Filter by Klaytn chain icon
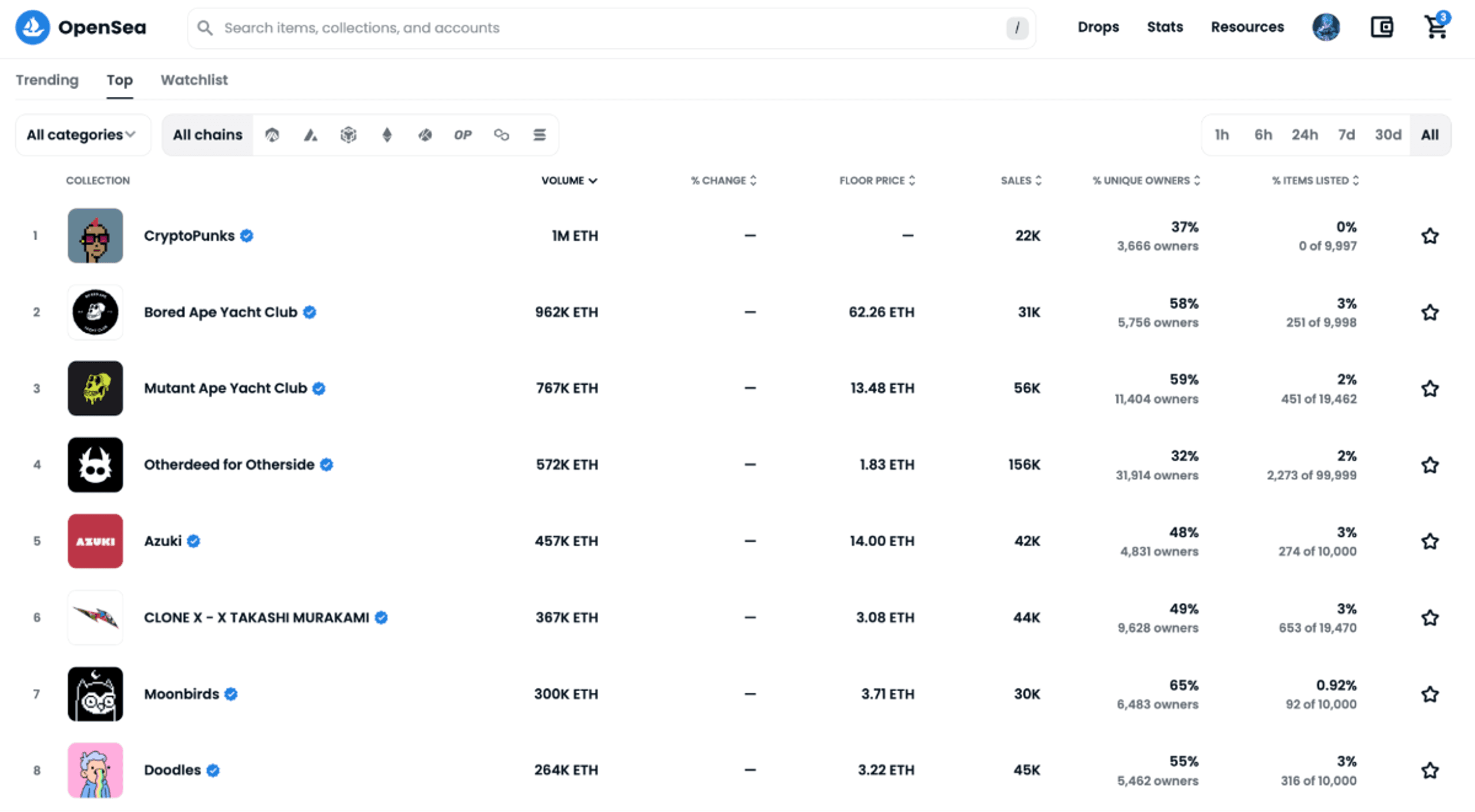The width and height of the screenshot is (1475, 812). point(425,135)
